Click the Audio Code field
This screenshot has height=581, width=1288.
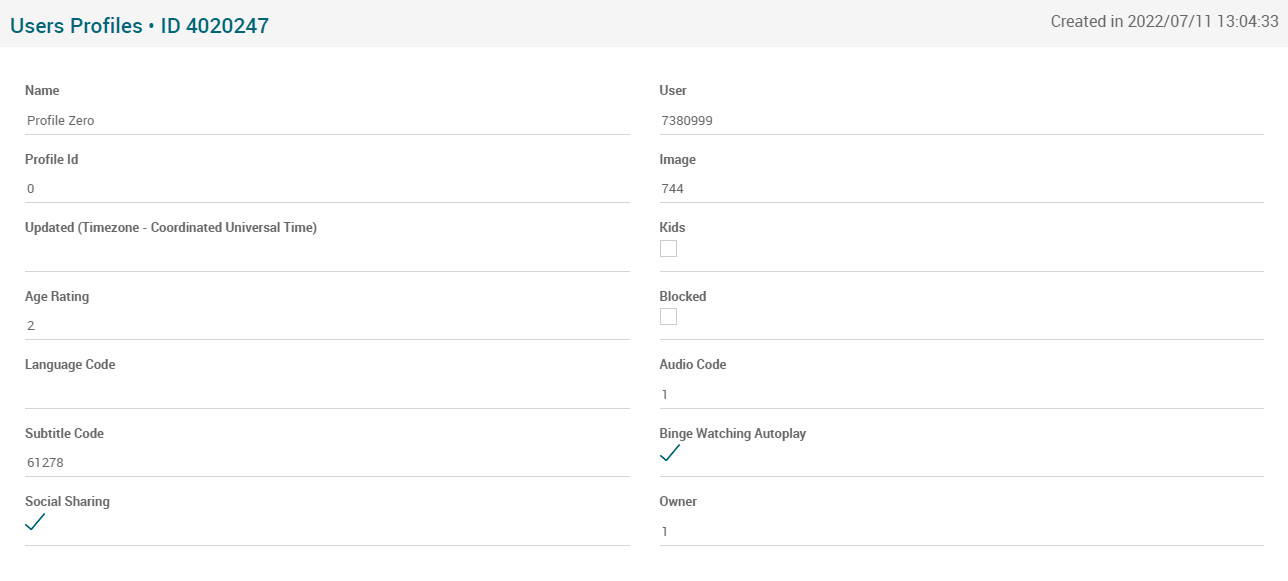pyautogui.click(x=961, y=395)
